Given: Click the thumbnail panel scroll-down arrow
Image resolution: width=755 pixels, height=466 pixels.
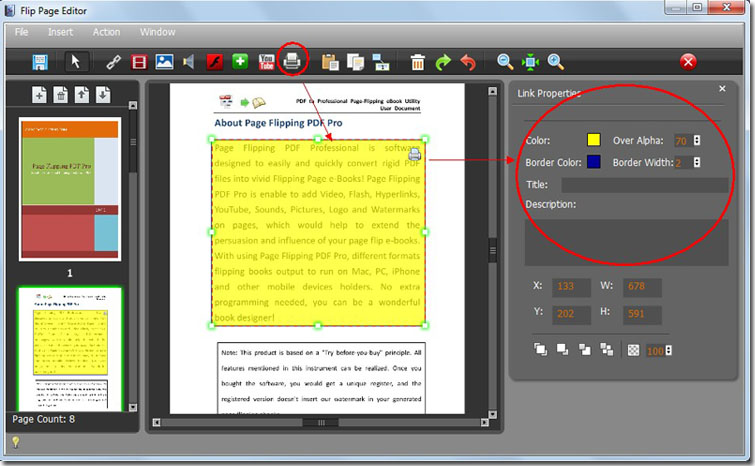Looking at the screenshot, I should (x=133, y=407).
